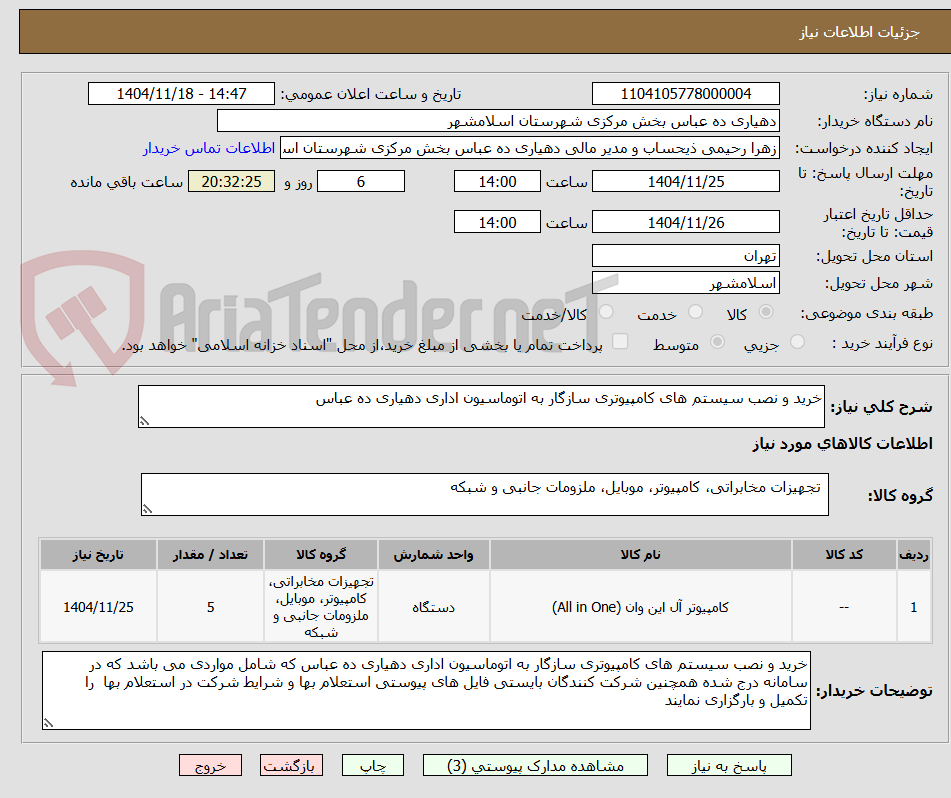Click the نام دستگاه خریدار field
951x798 pixels.
[x=498, y=121]
